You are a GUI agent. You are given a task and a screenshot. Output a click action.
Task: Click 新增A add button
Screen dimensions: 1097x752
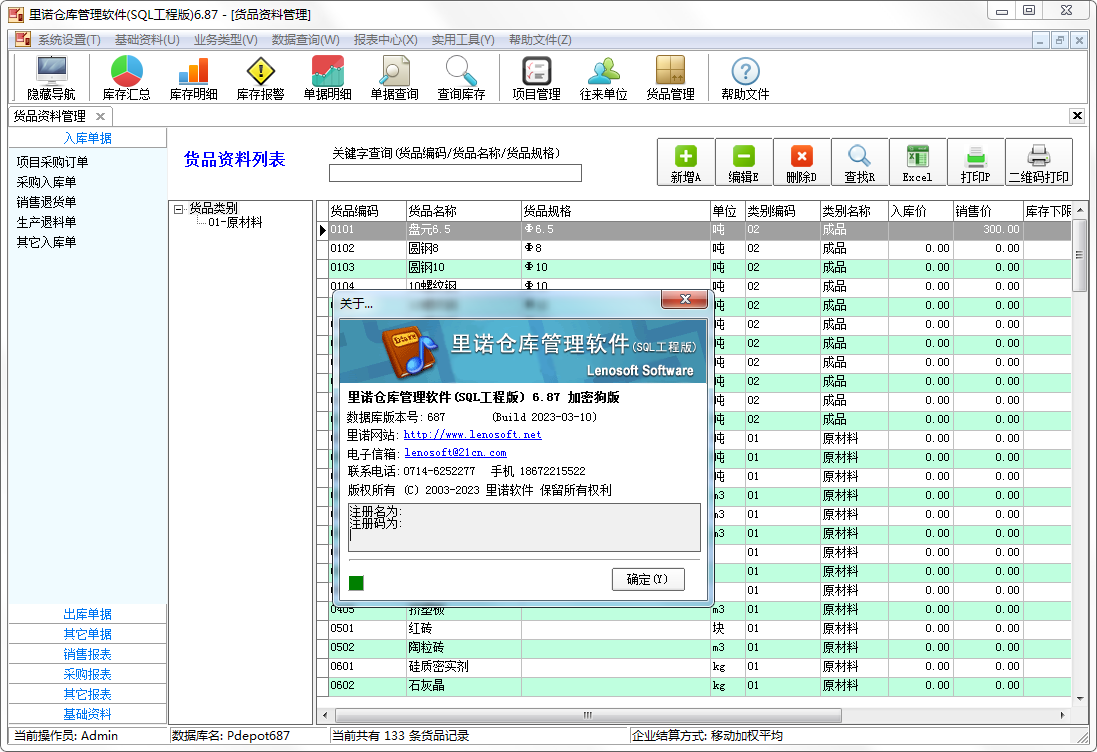tap(686, 162)
